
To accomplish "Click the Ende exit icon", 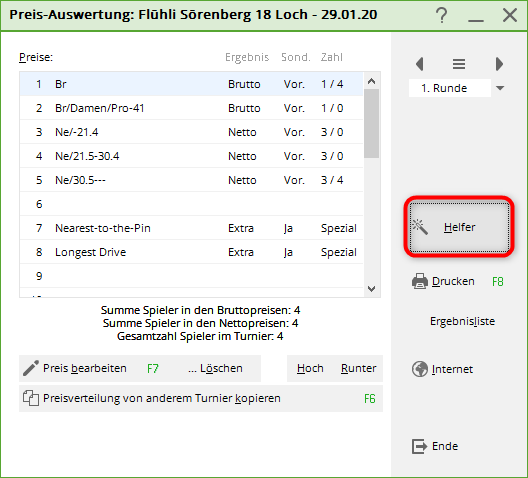I will pos(419,446).
